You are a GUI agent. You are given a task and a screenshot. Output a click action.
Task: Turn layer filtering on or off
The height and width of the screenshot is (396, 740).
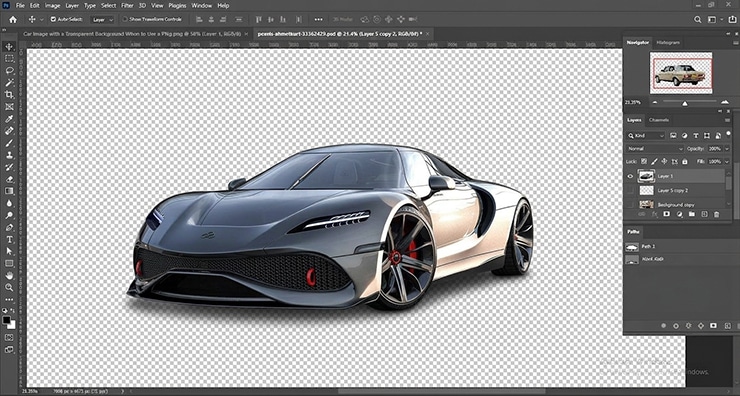(x=728, y=135)
